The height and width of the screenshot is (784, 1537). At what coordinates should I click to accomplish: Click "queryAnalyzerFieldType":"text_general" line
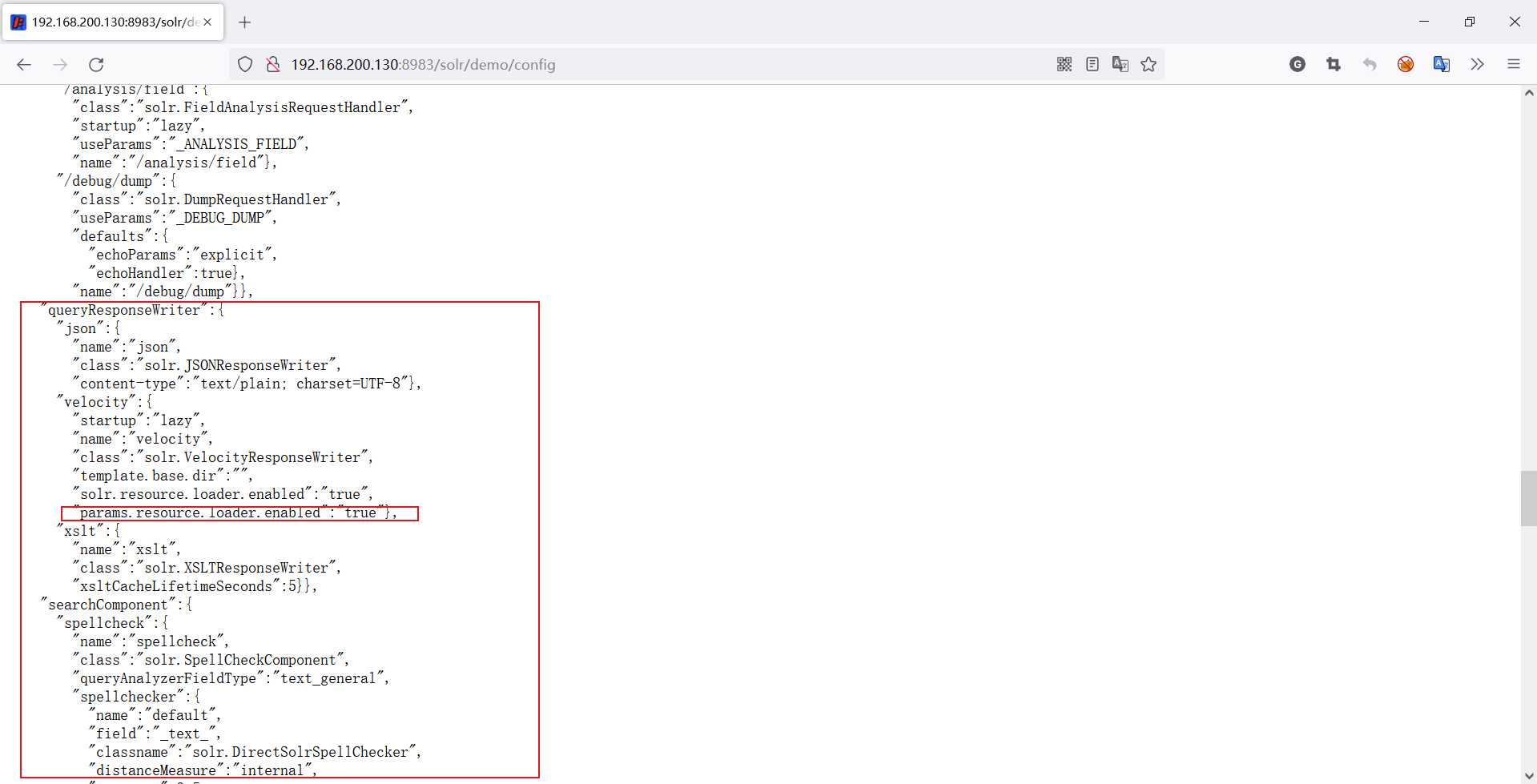[x=231, y=678]
